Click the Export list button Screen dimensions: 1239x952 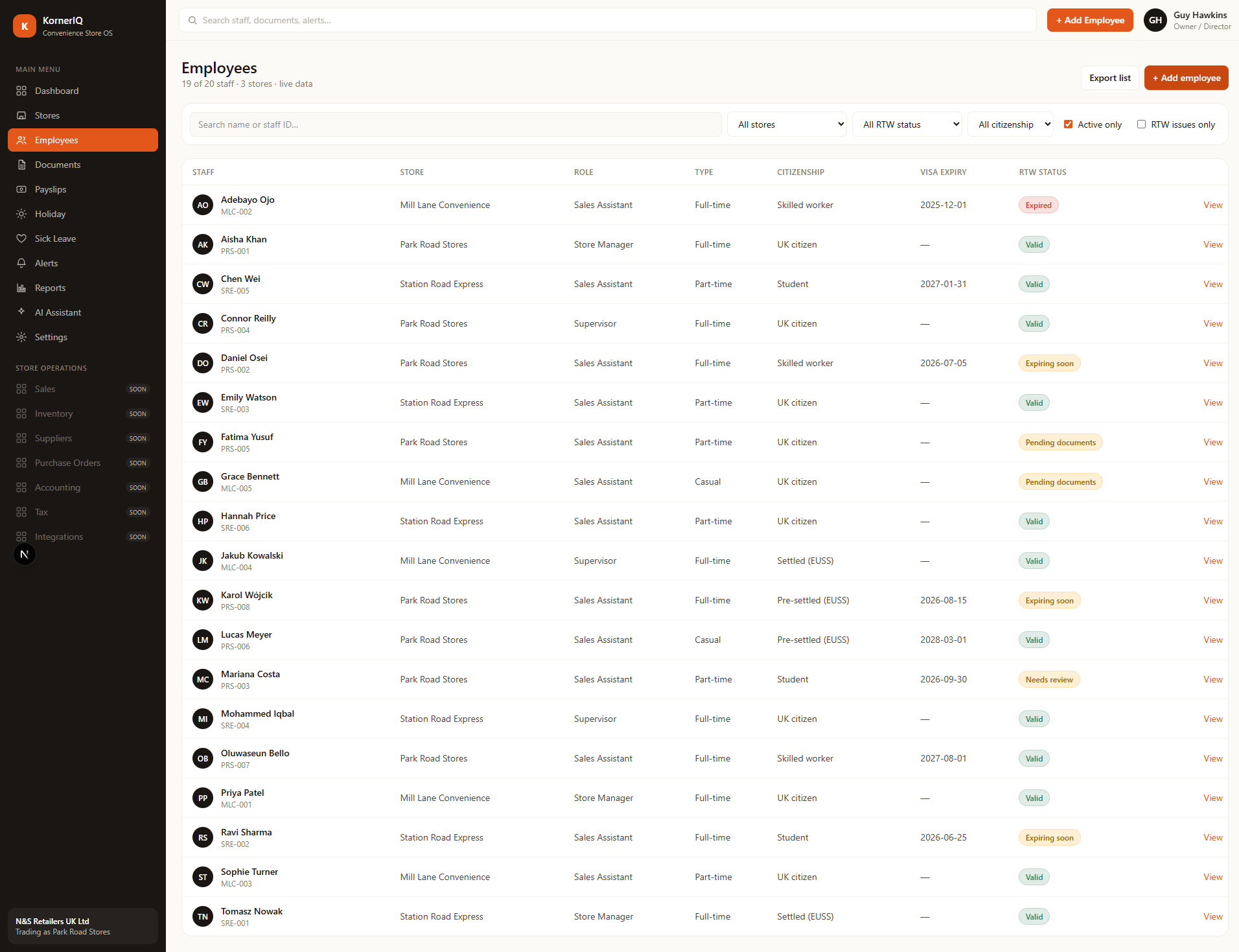pyautogui.click(x=1109, y=78)
